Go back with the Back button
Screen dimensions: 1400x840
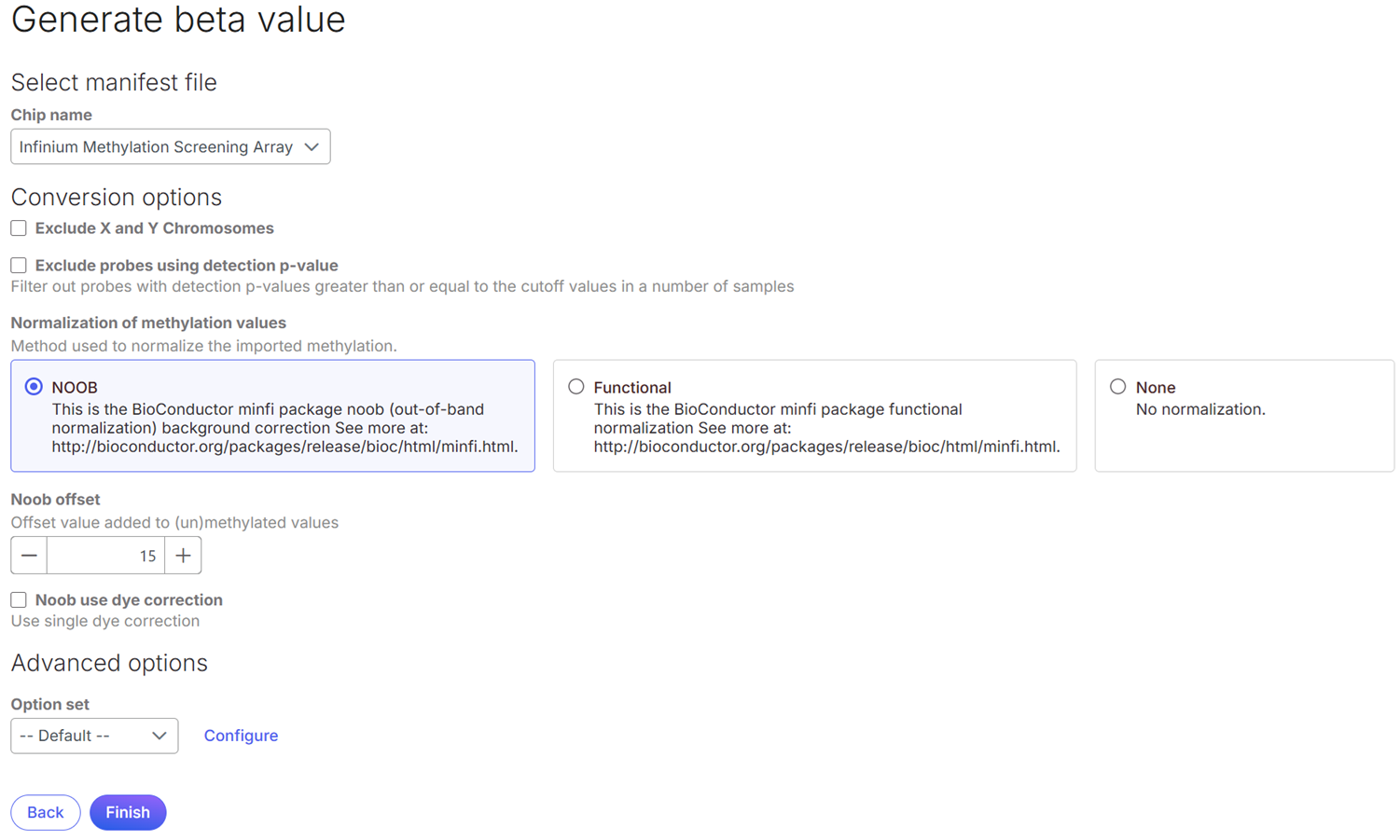(45, 812)
